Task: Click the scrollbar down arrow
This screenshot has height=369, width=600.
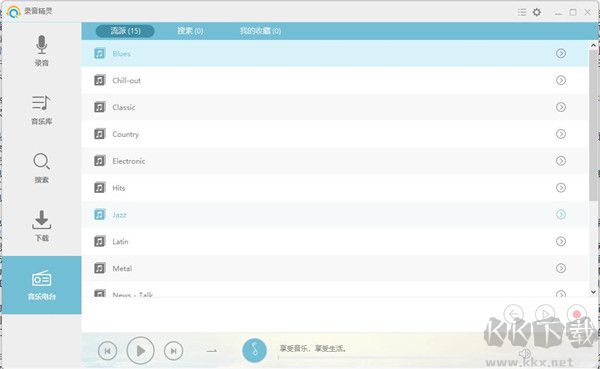Action: point(593,292)
